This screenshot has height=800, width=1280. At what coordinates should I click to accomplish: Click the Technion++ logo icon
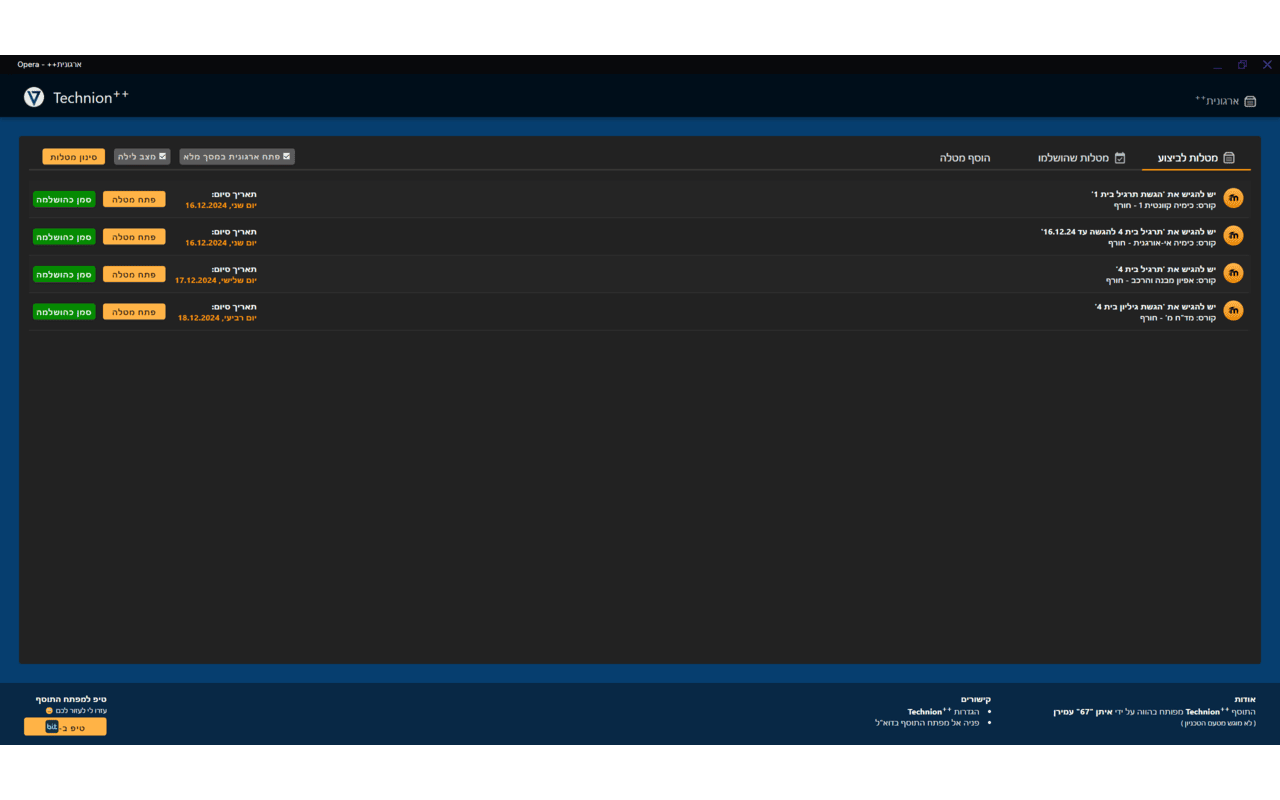[34, 97]
